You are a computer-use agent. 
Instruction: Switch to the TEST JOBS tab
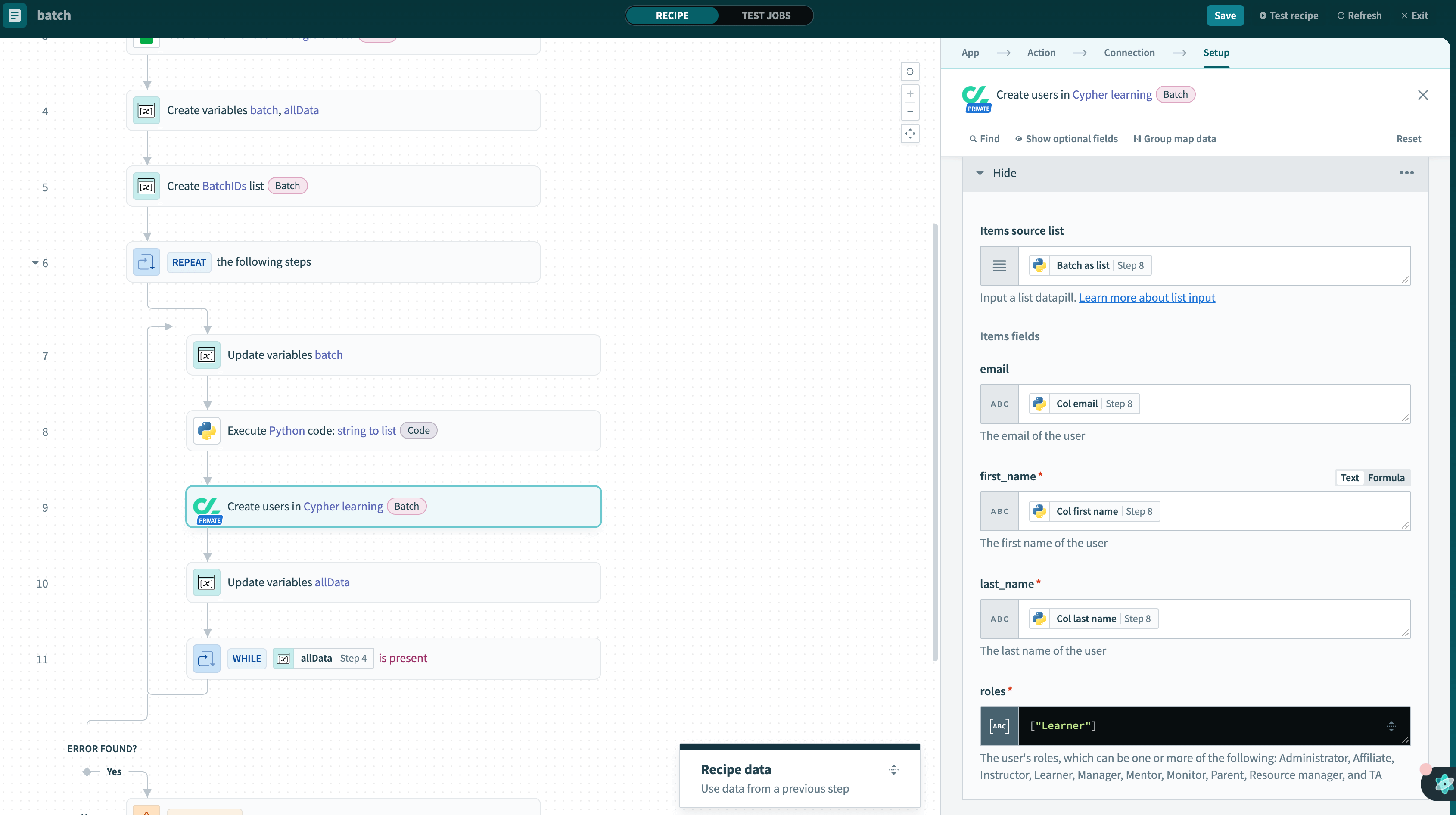tap(765, 15)
